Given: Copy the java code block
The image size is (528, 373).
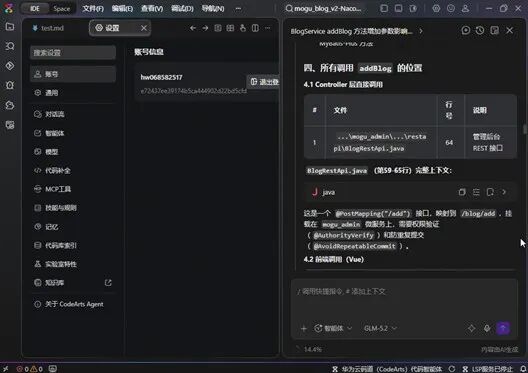Looking at the screenshot, I should point(462,192).
